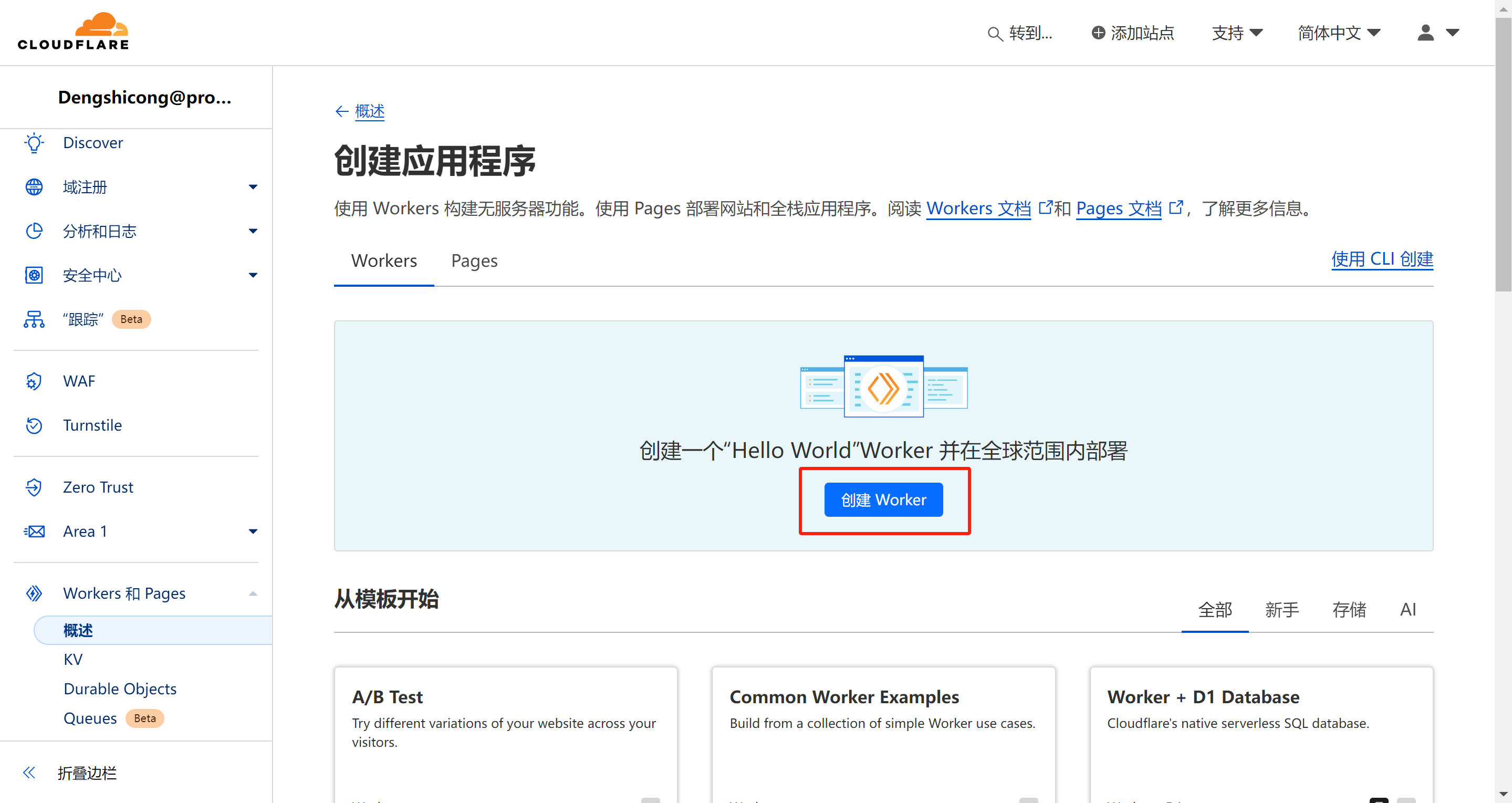
Task: Open the user account profile icon
Action: [1425, 32]
